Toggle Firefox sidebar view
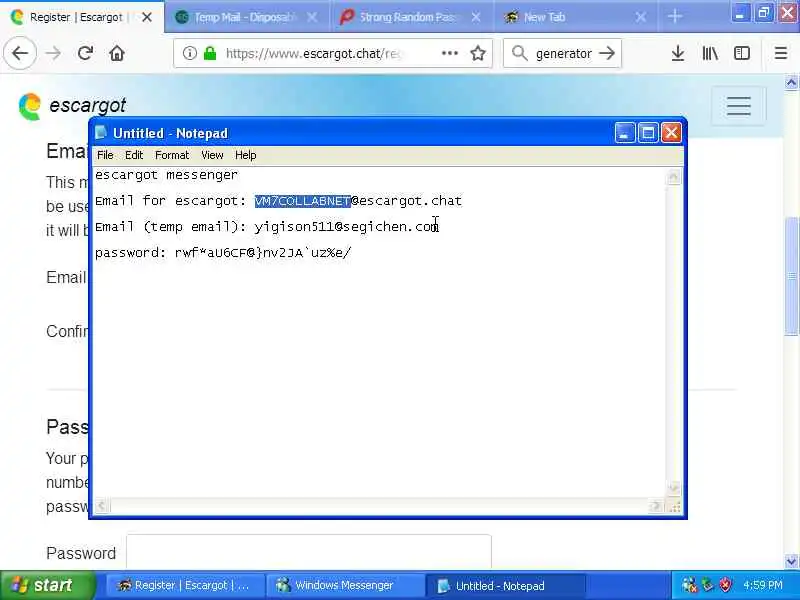 coord(741,53)
